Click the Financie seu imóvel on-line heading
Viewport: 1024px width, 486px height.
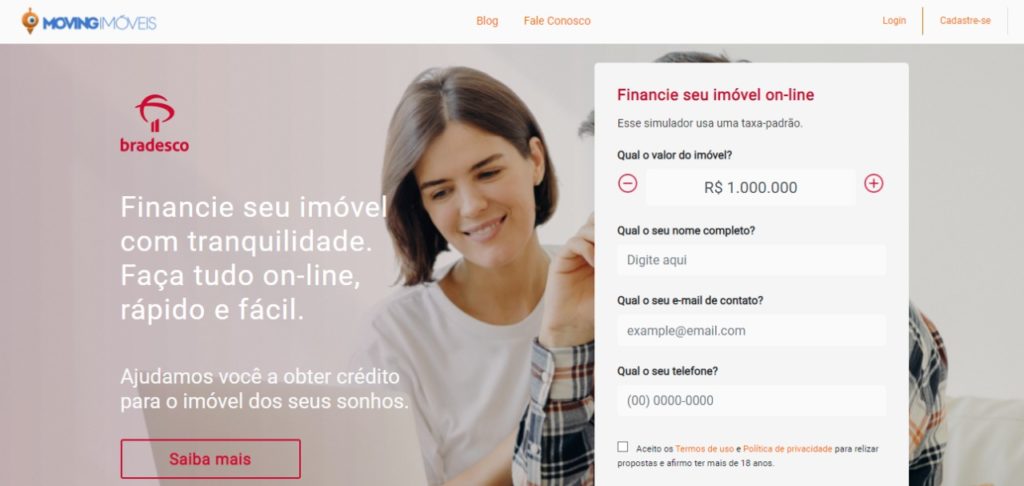[716, 95]
